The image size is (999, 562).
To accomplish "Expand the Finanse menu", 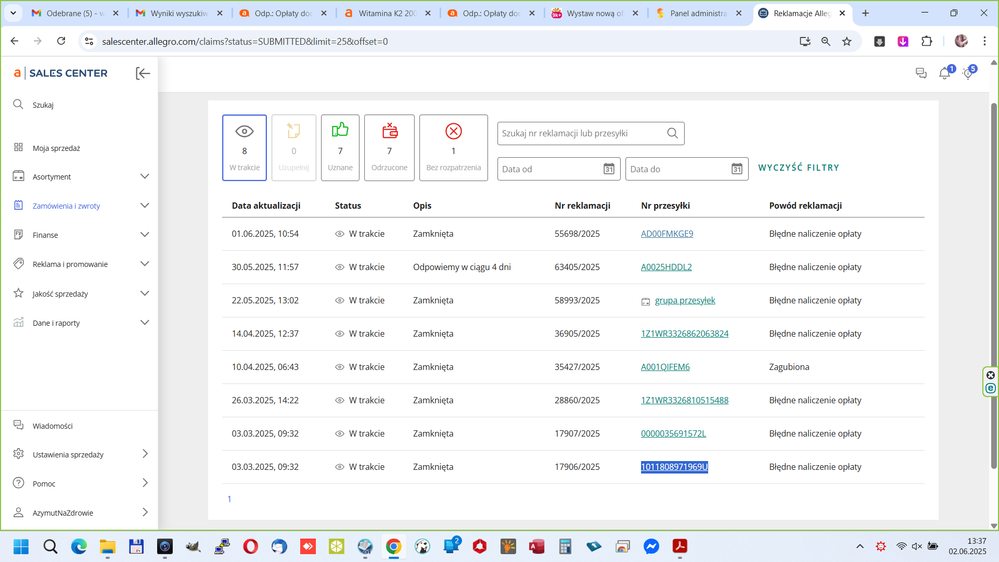I will tap(145, 234).
